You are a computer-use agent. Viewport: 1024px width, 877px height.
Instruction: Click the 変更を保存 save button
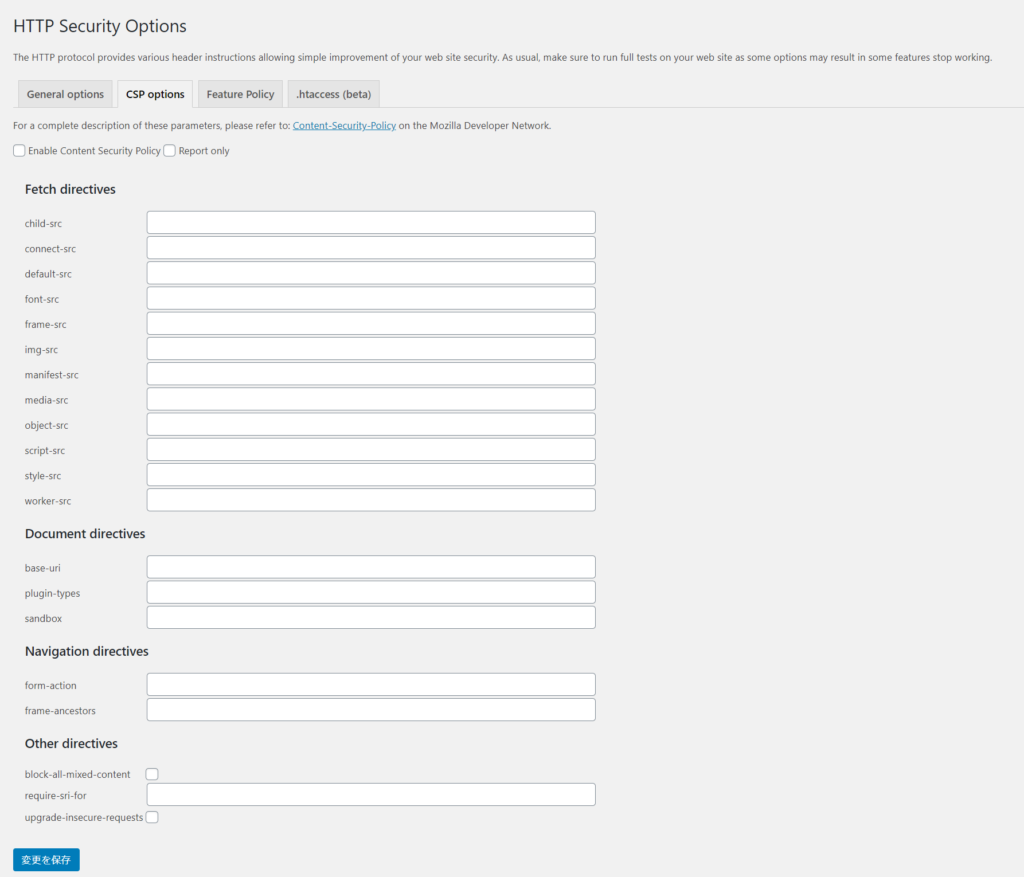coord(45,859)
